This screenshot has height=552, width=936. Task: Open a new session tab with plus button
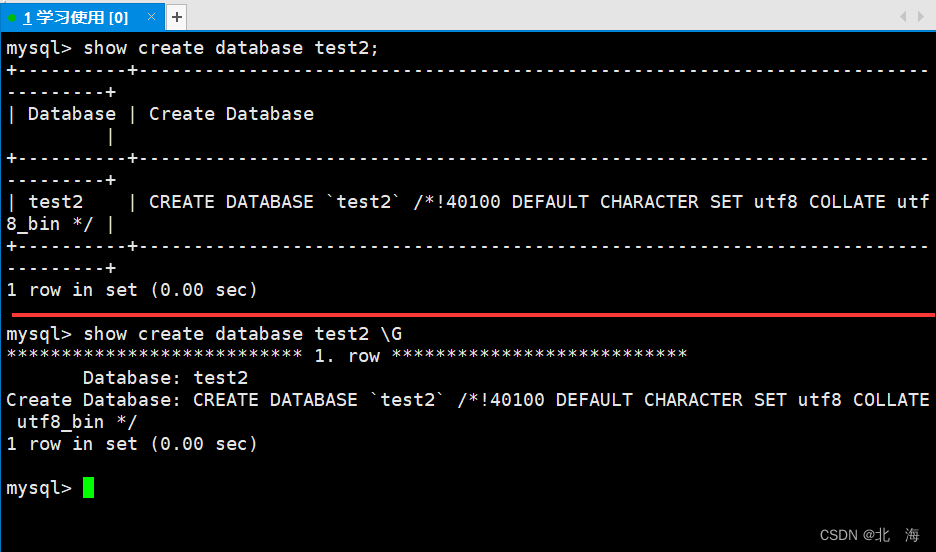[x=176, y=17]
